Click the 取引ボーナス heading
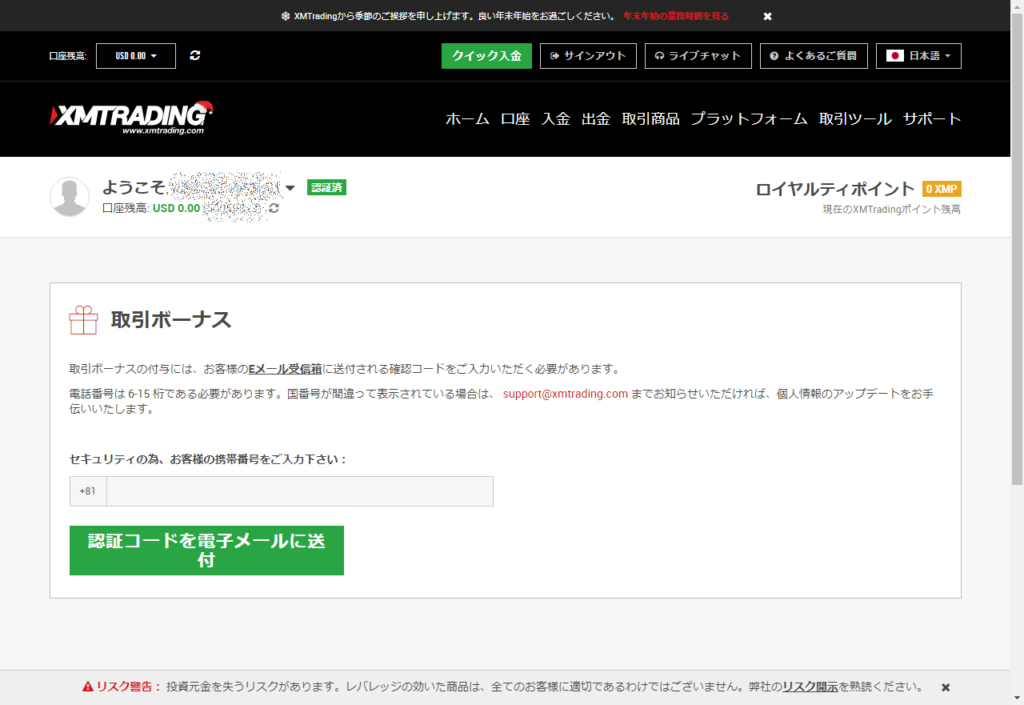Image resolution: width=1024 pixels, height=705 pixels. tap(171, 320)
